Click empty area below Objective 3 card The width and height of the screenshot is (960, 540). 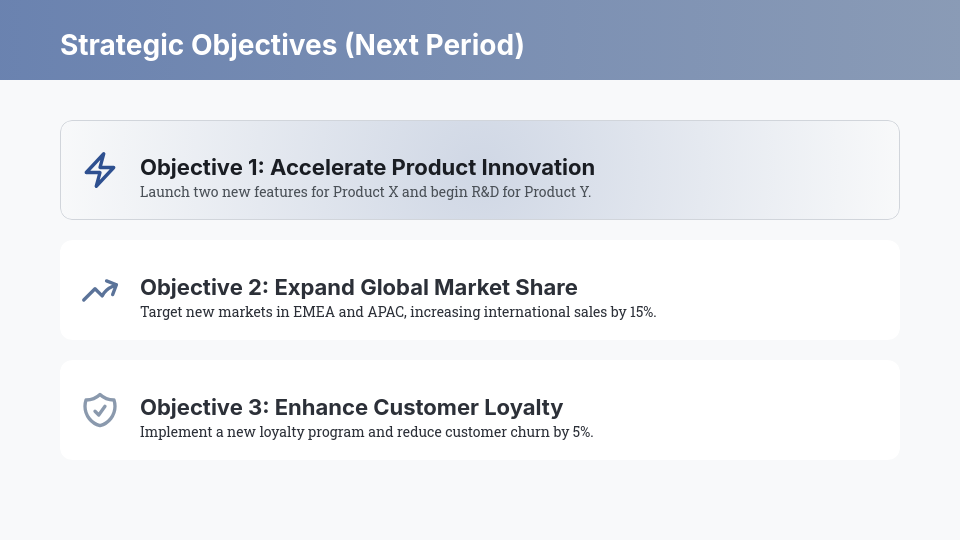coord(480,499)
